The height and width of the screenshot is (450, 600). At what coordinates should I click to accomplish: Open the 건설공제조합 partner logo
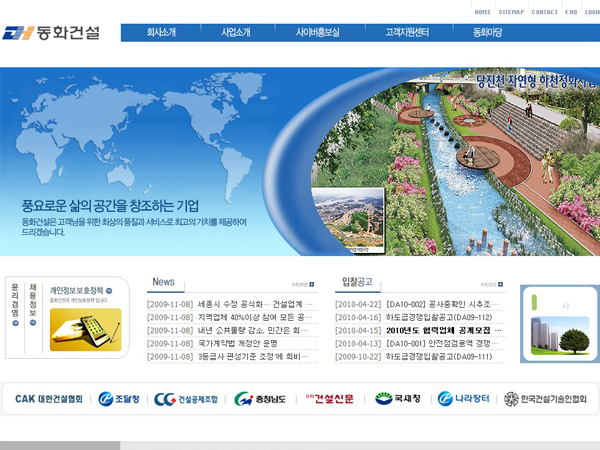click(187, 399)
